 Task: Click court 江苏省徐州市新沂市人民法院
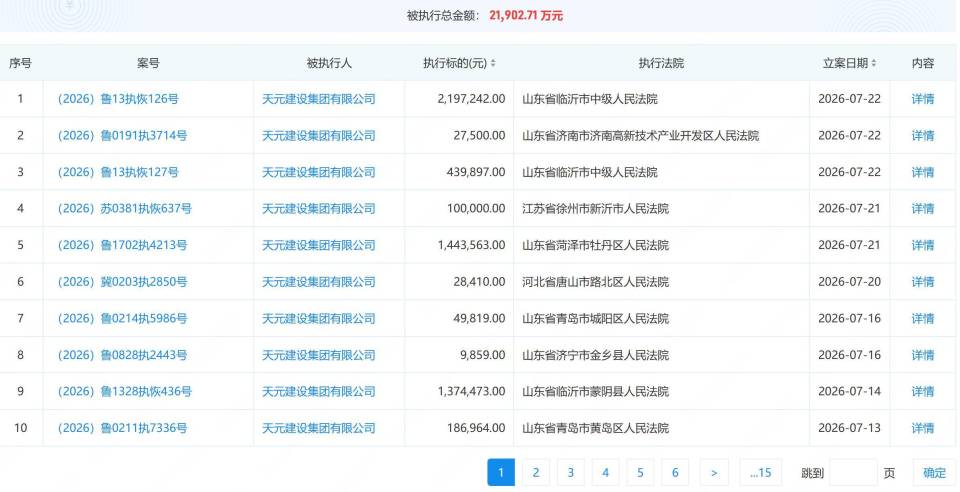(595, 208)
